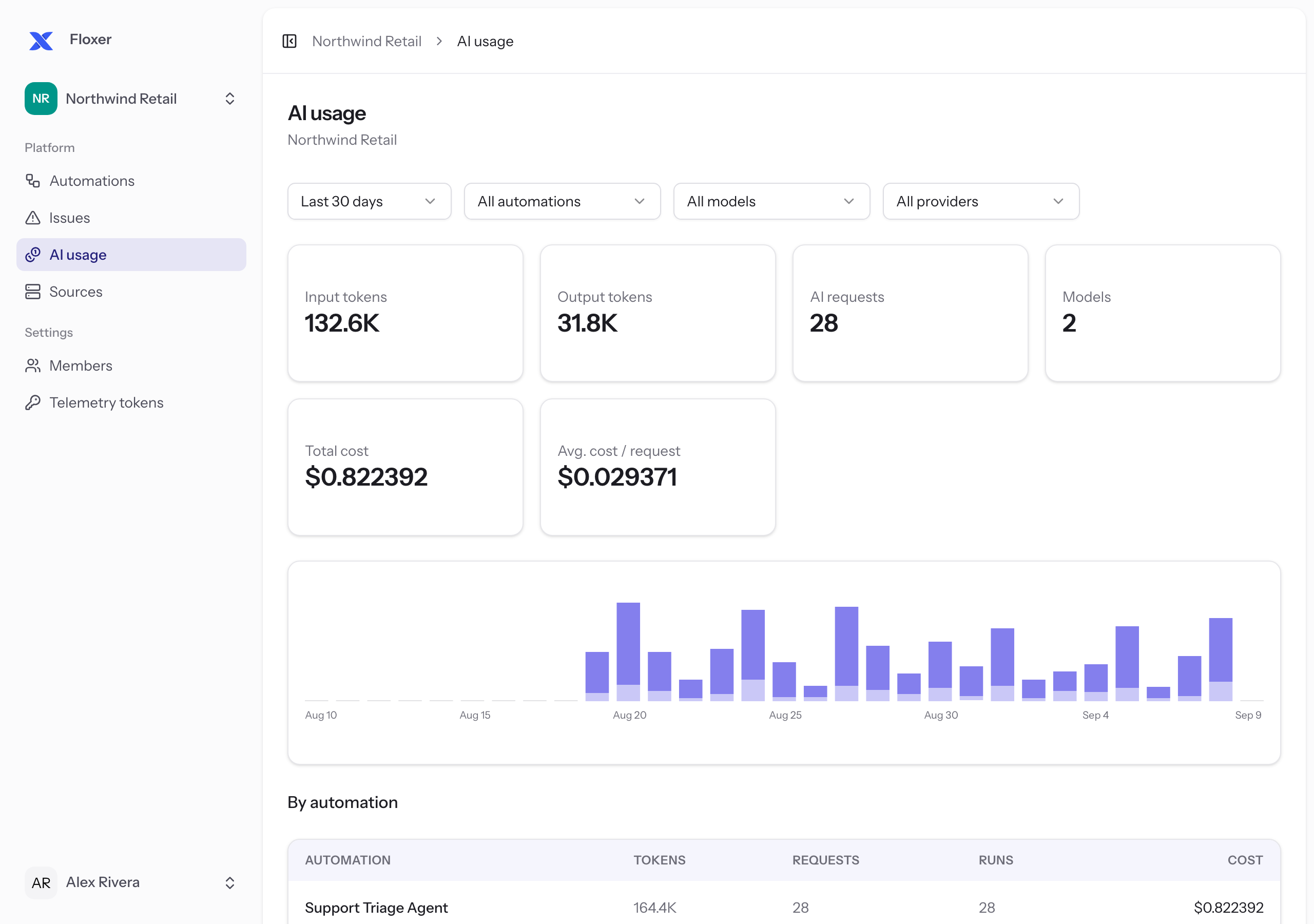The width and height of the screenshot is (1314, 924).
Task: Open the All automations filter
Action: [x=562, y=202]
